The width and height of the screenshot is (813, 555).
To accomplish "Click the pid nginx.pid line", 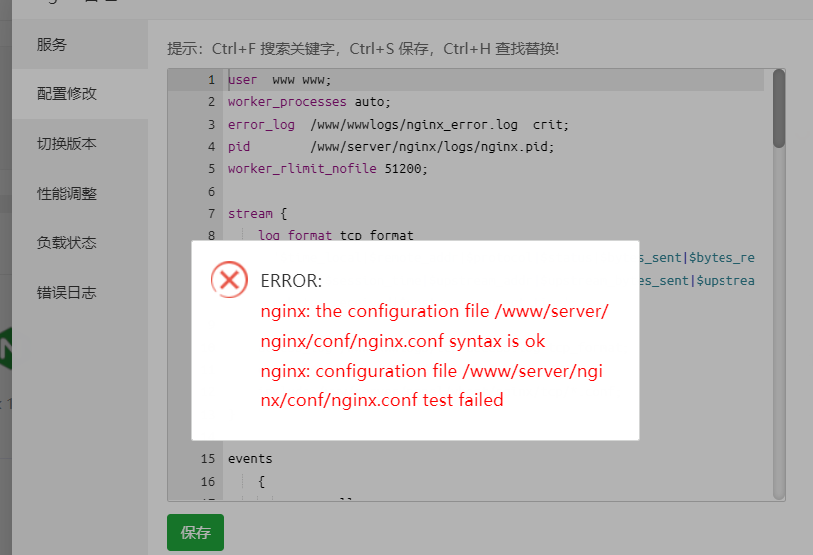I will (391, 147).
